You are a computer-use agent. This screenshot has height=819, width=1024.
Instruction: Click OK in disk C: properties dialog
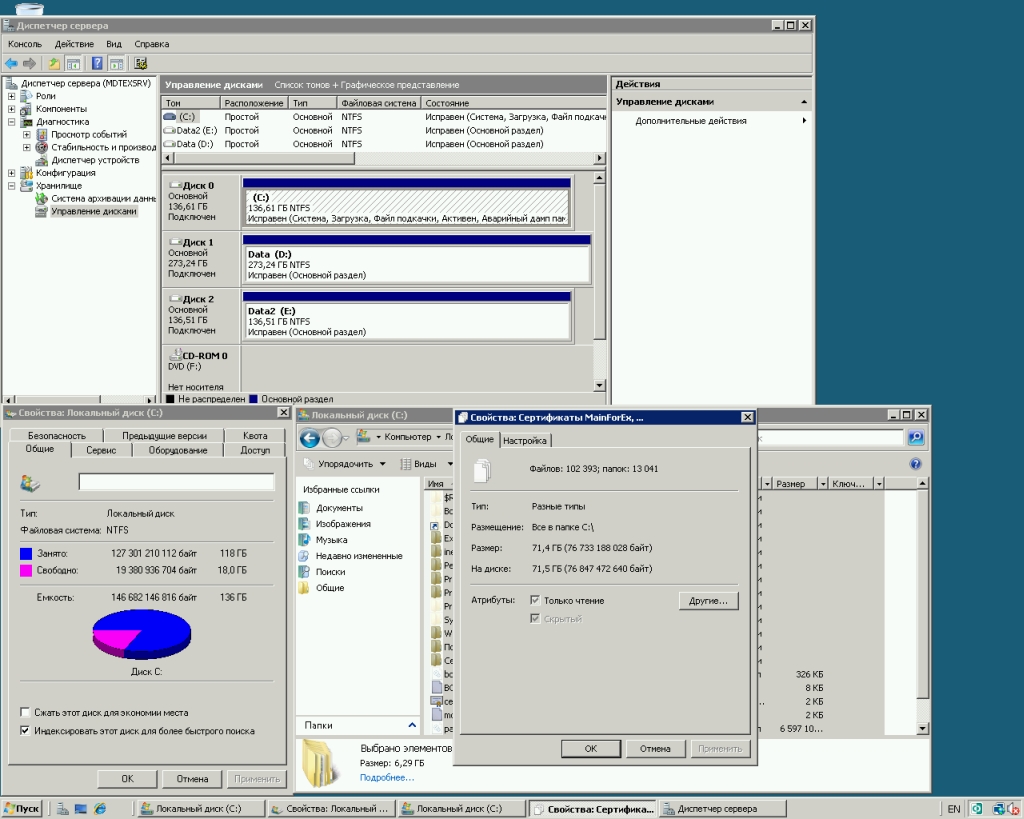127,779
